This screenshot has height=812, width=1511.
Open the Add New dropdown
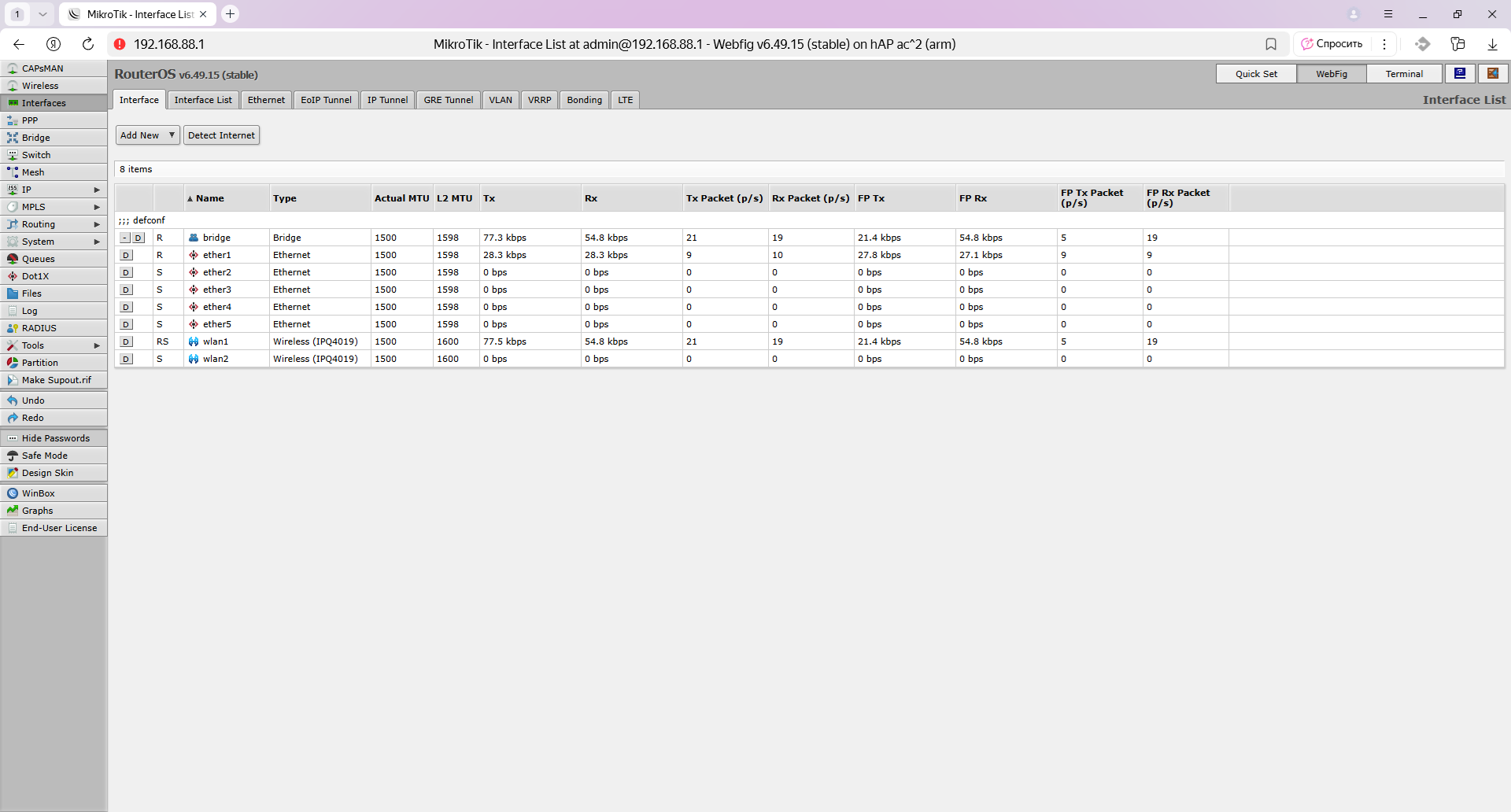coord(148,135)
